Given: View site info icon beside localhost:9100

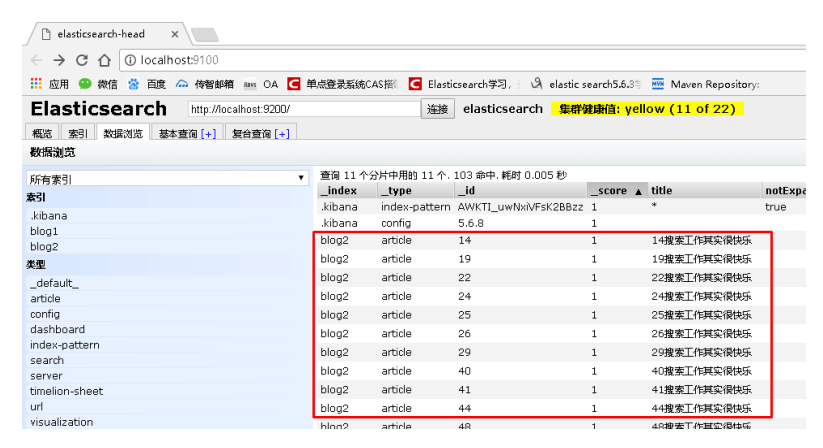Looking at the screenshot, I should pos(130,60).
